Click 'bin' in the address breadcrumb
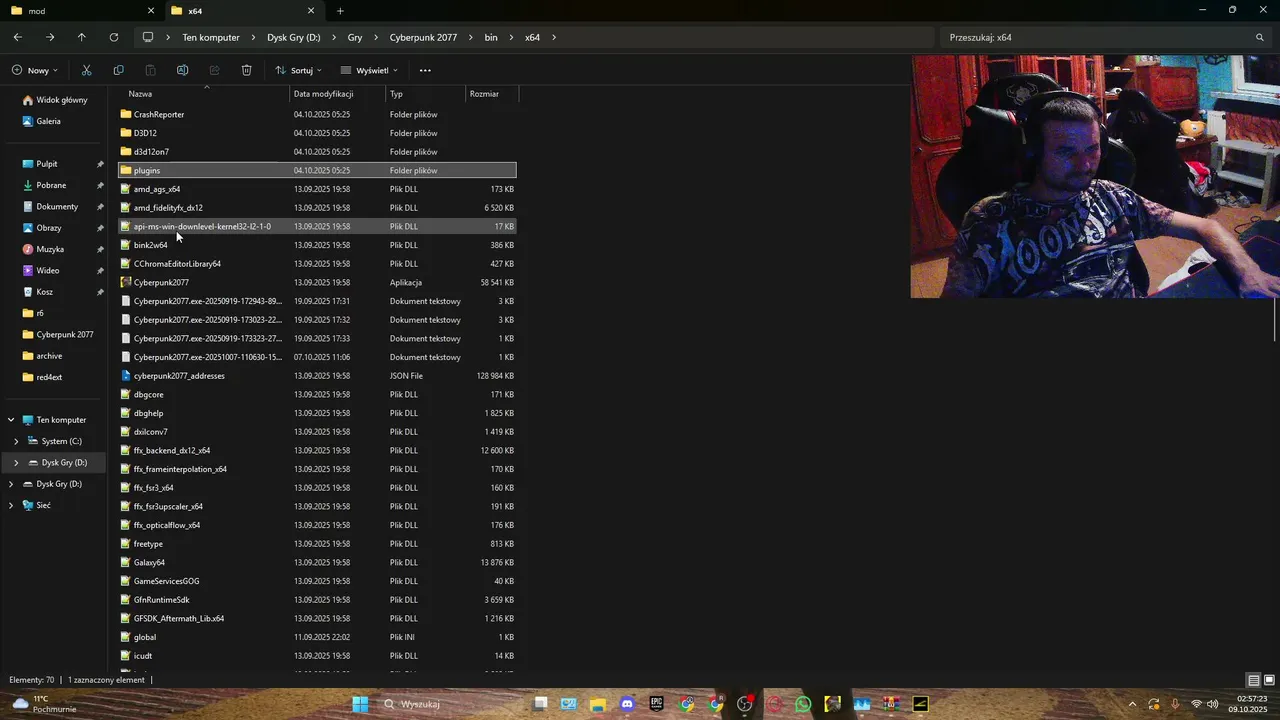Image resolution: width=1280 pixels, height=720 pixels. 491,37
